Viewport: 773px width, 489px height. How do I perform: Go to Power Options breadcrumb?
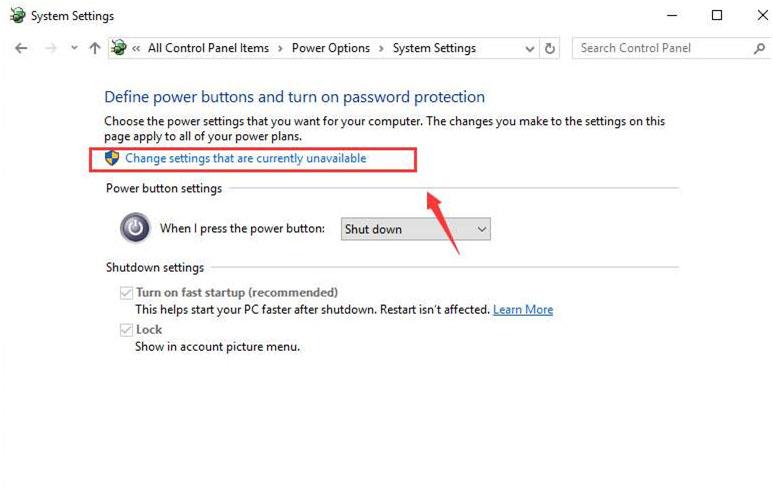point(330,48)
